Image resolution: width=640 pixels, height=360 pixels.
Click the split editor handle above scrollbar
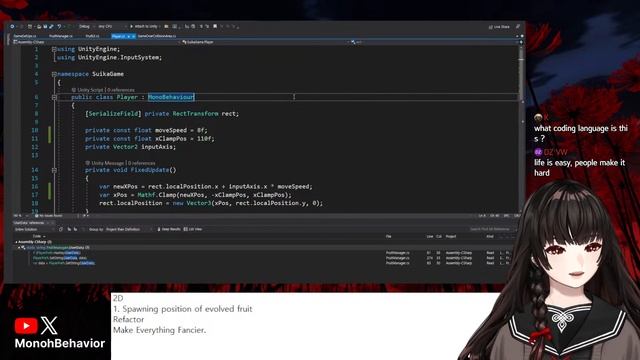521,42
